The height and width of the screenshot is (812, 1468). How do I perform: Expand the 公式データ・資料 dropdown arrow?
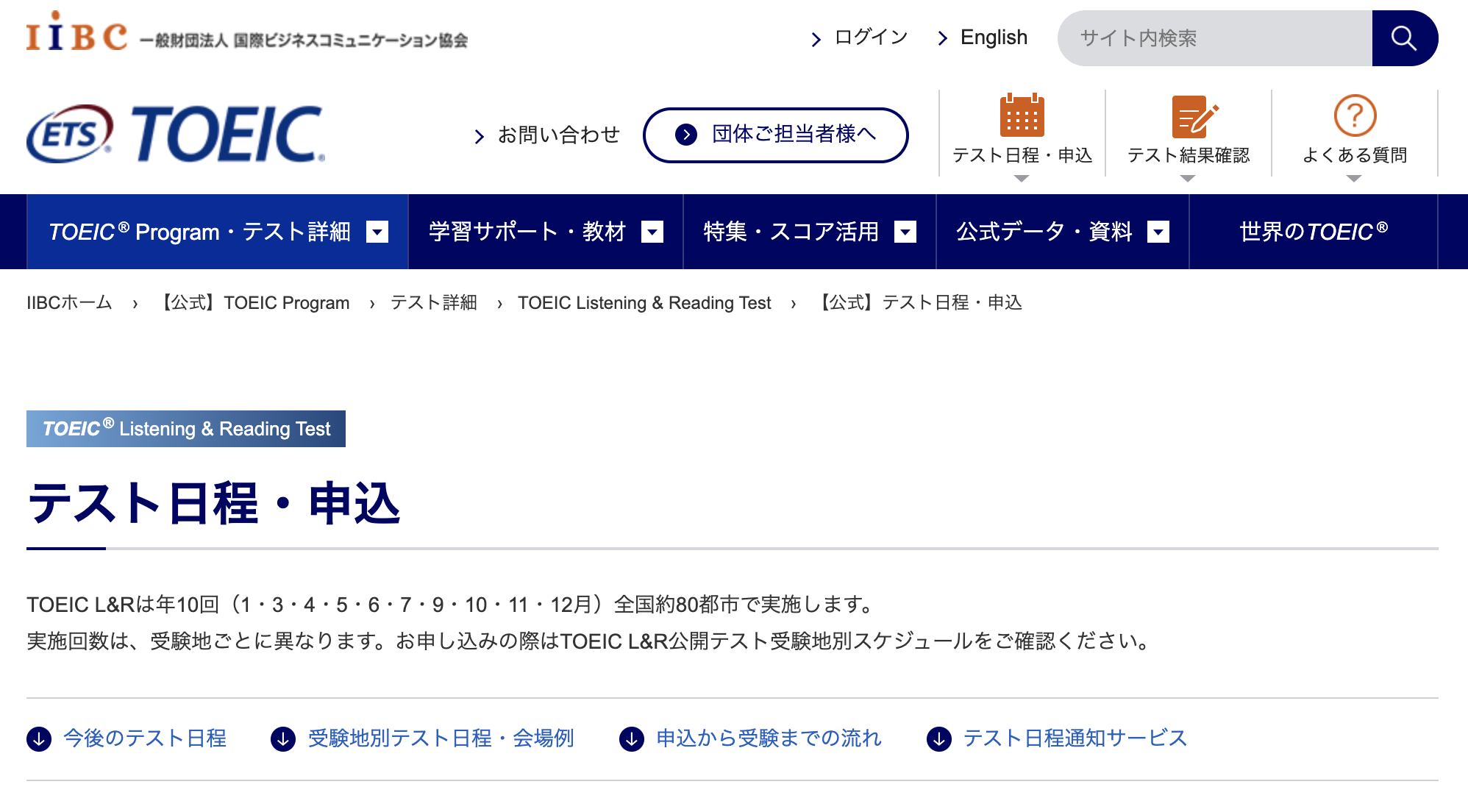pos(1158,232)
